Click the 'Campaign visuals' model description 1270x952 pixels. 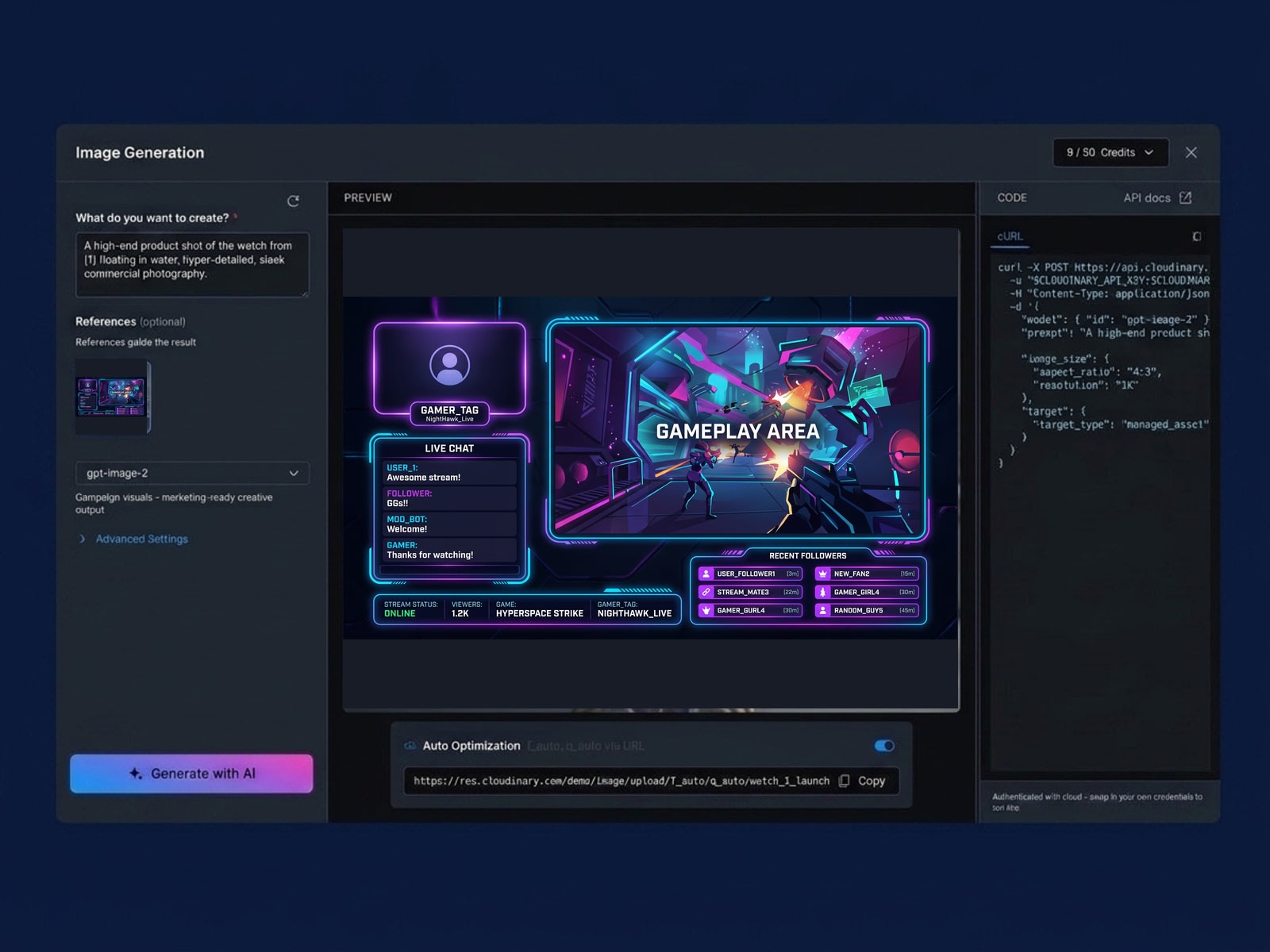(x=174, y=504)
